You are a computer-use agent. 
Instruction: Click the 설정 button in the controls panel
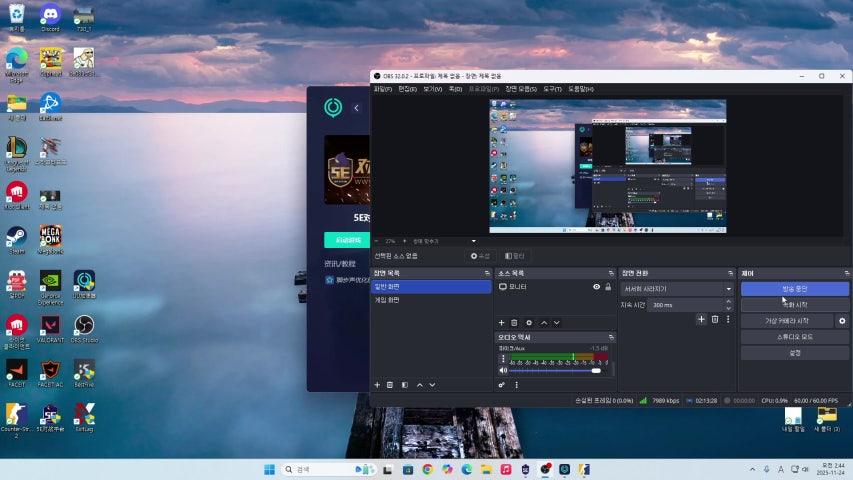coord(794,353)
